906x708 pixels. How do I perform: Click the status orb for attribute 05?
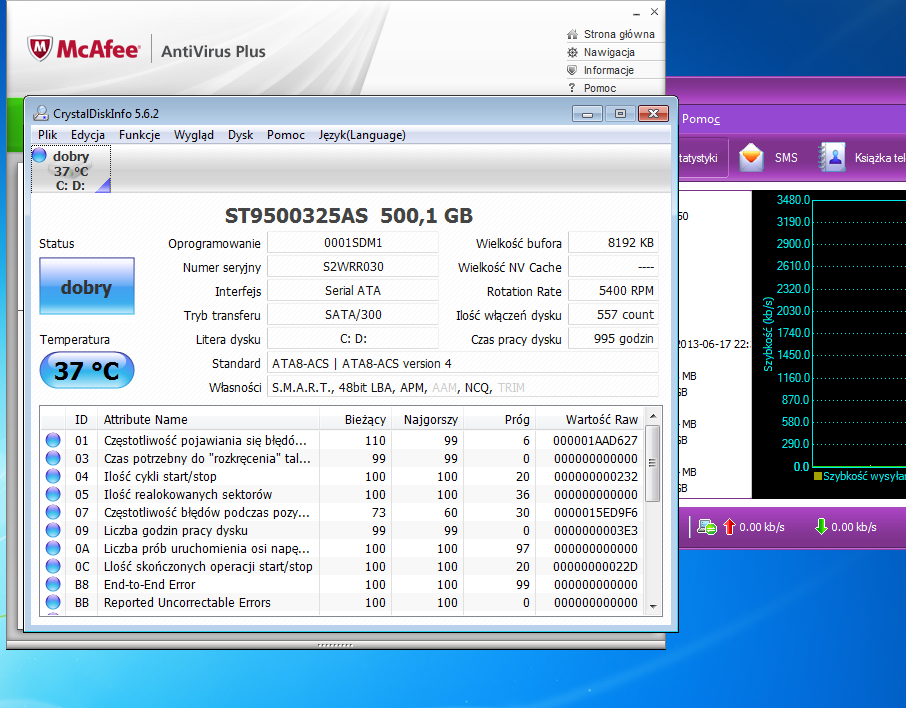pos(53,494)
